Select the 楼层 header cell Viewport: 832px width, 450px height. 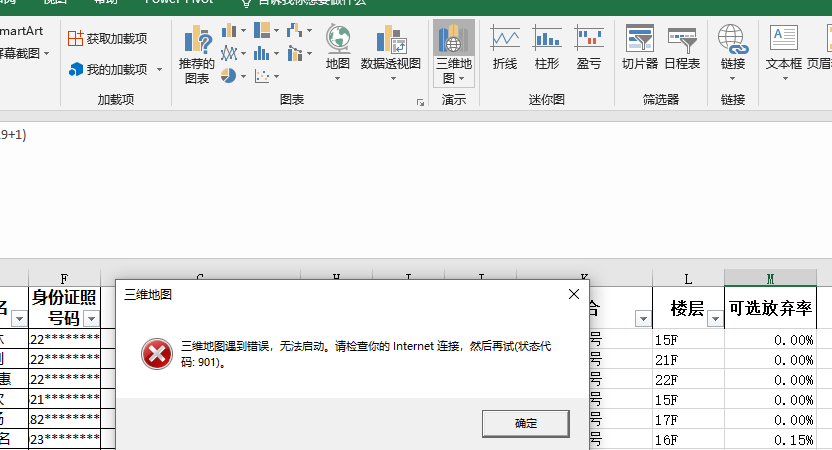(688, 308)
